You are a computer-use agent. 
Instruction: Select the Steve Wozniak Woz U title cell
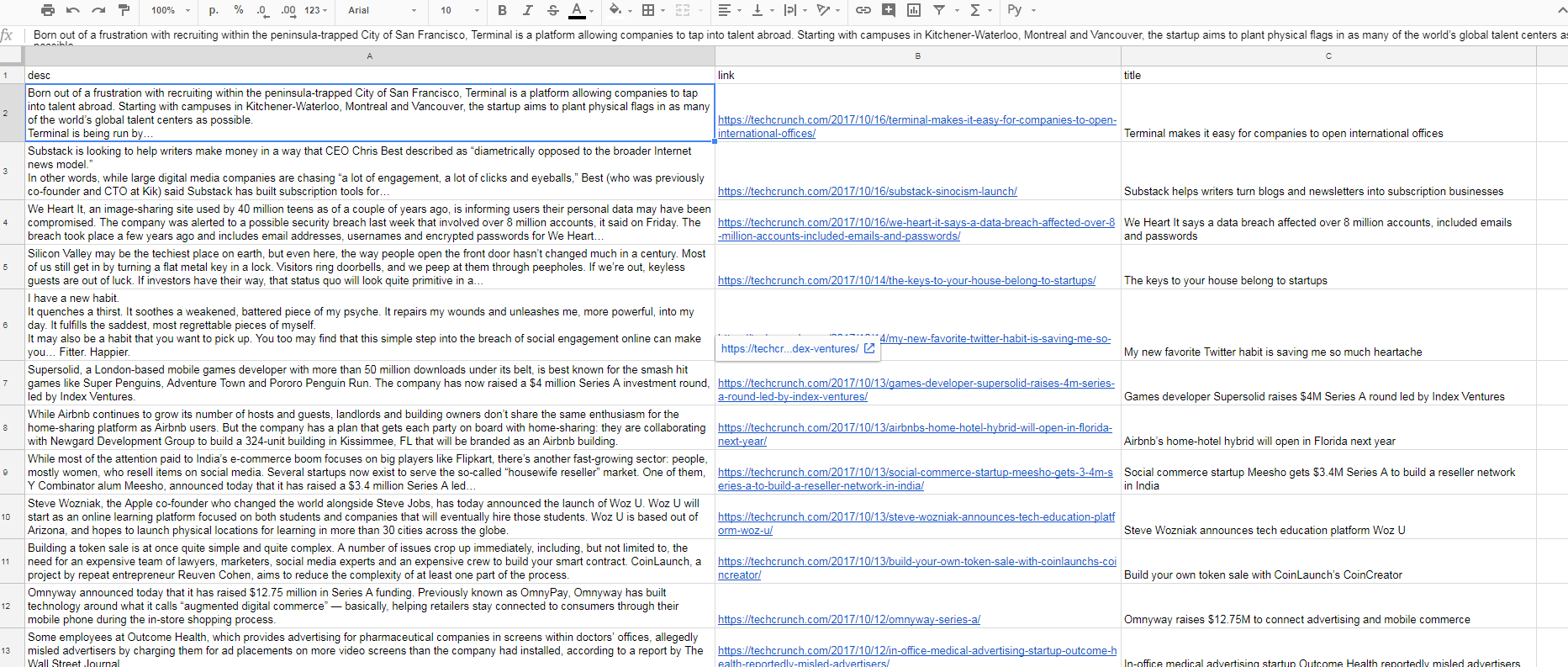[x=1328, y=516]
